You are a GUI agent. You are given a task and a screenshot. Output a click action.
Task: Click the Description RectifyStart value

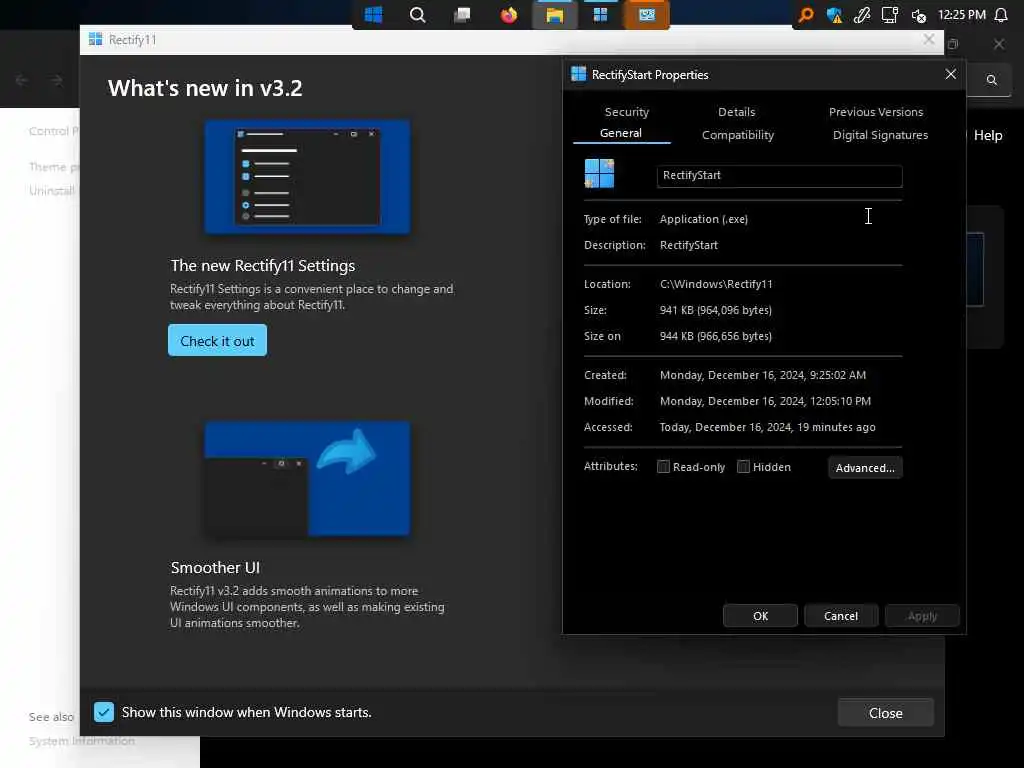point(688,245)
